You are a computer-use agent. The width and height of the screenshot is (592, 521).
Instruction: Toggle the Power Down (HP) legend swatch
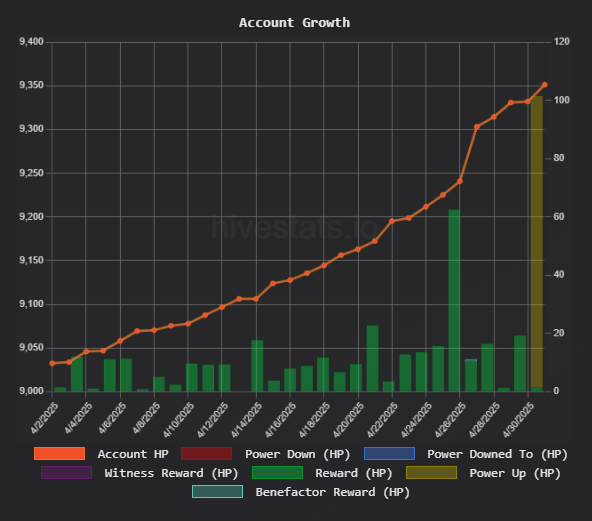point(207,453)
